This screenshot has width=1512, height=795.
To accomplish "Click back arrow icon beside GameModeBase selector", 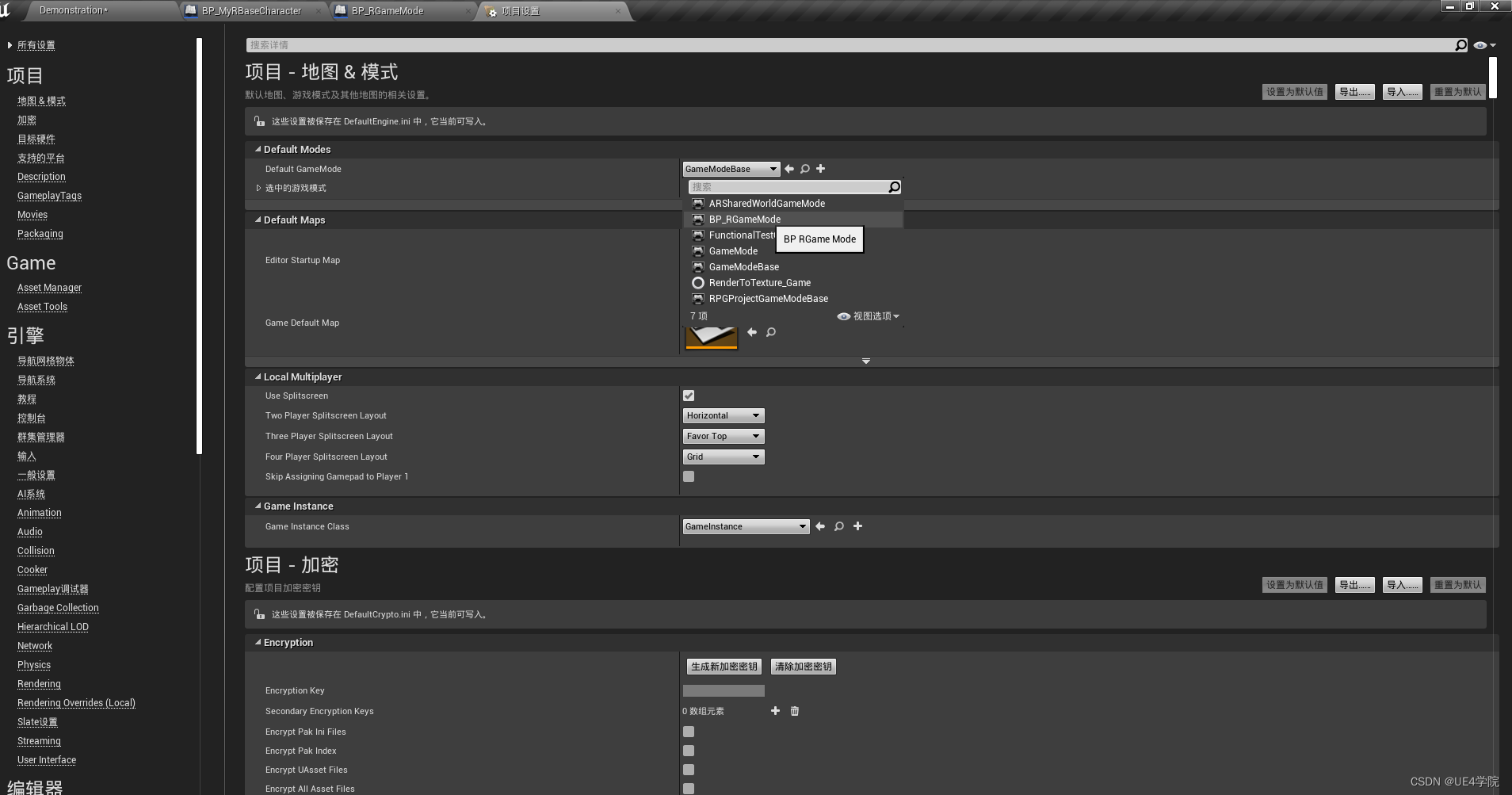I will (x=789, y=169).
